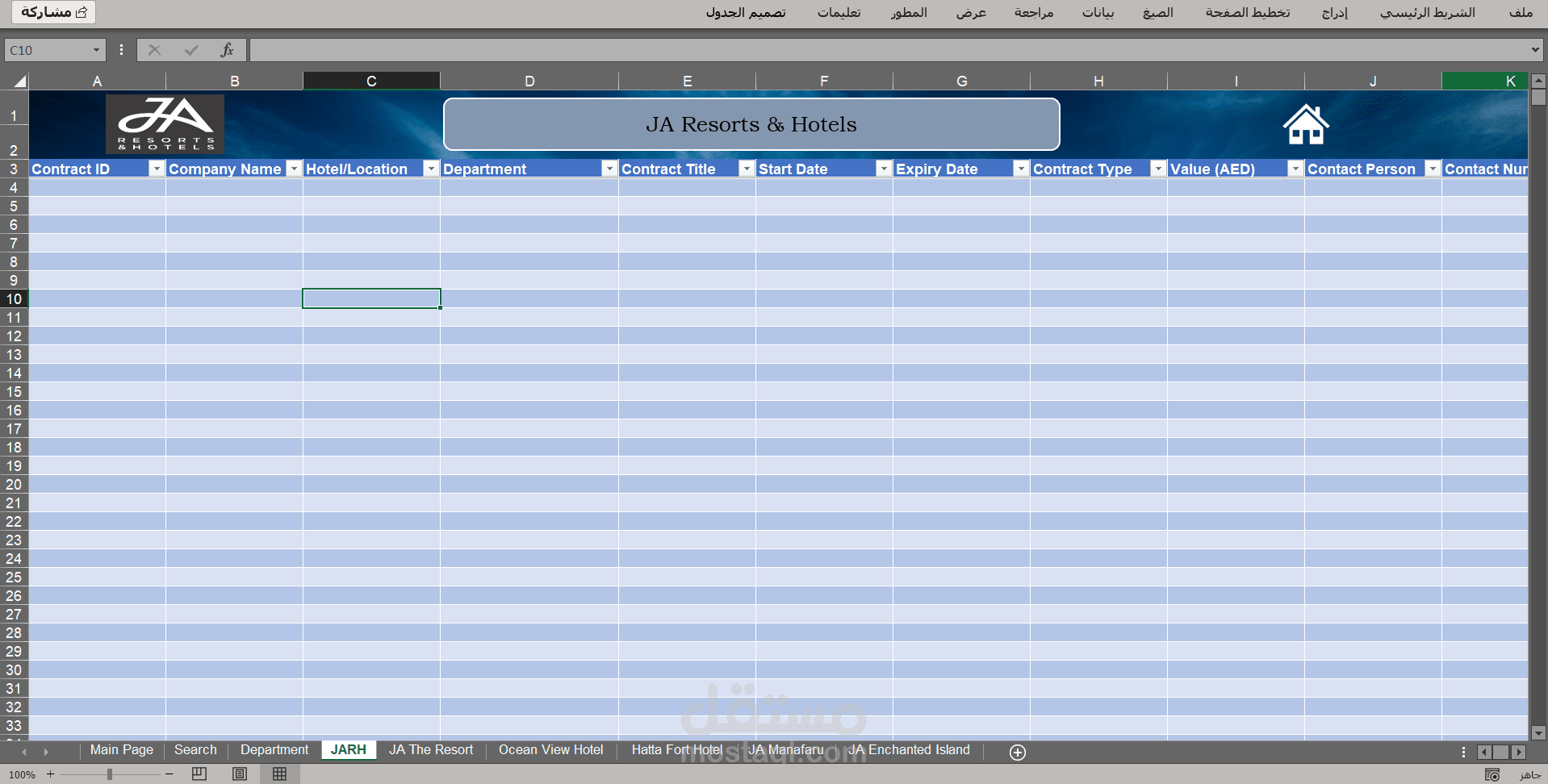Switch to Normal grid view icon
Viewport: 1548px width, 784px height.
[279, 774]
